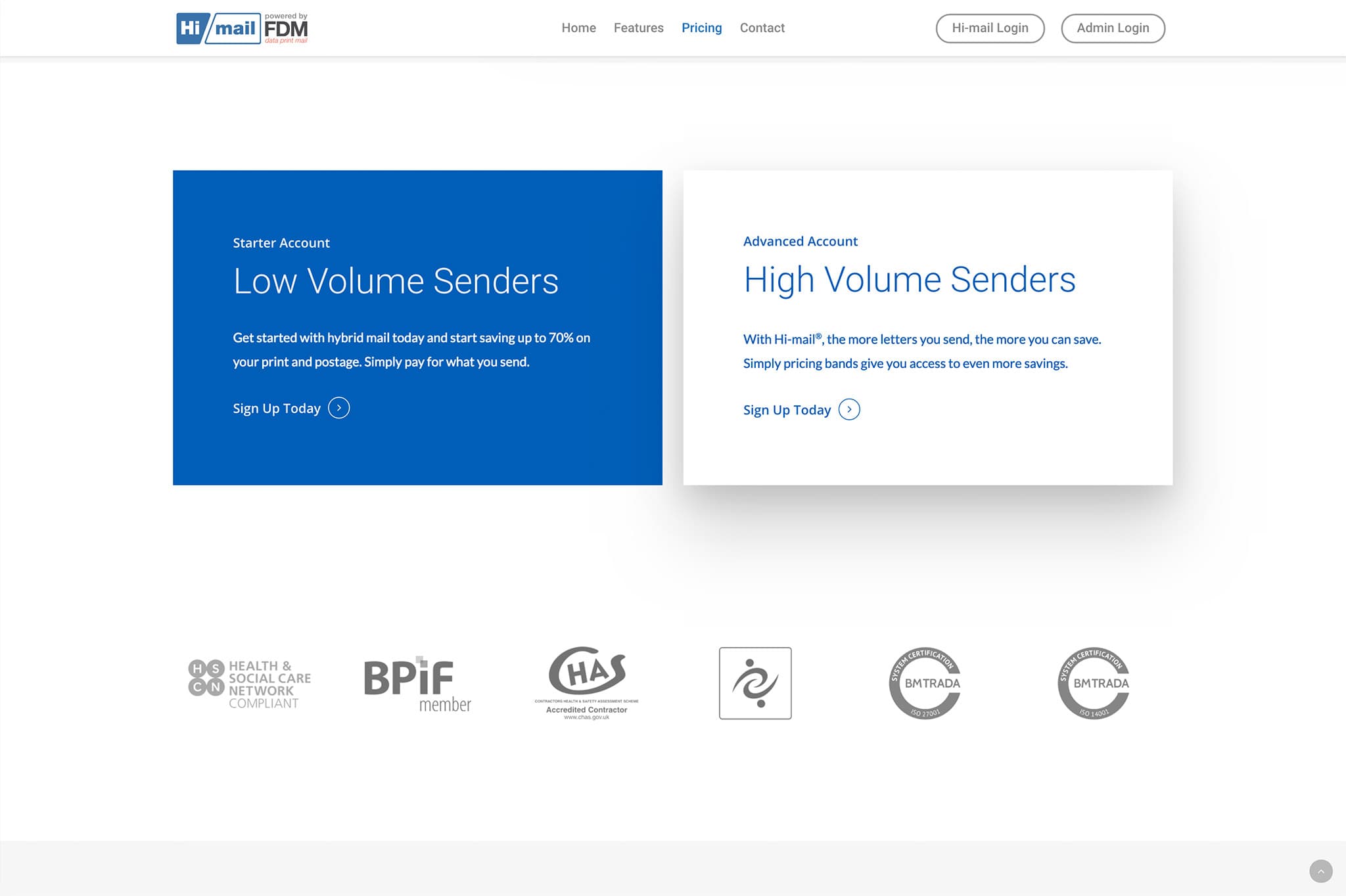Image resolution: width=1346 pixels, height=896 pixels.
Task: Click the Starter Account circled arrow icon
Action: 338,408
